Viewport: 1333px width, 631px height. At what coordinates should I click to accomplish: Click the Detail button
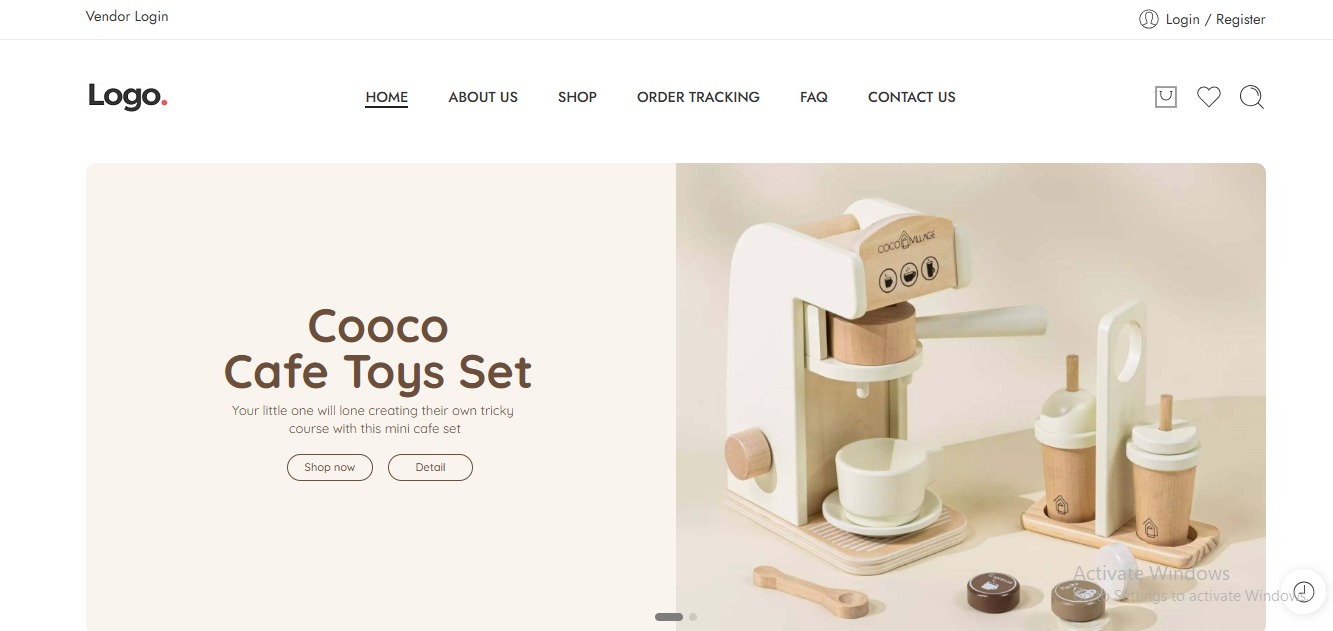[430, 467]
